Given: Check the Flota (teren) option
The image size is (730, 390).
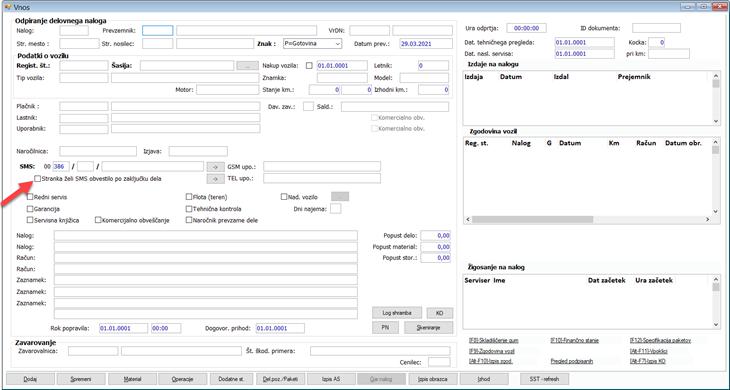Looking at the screenshot, I should pos(189,197).
